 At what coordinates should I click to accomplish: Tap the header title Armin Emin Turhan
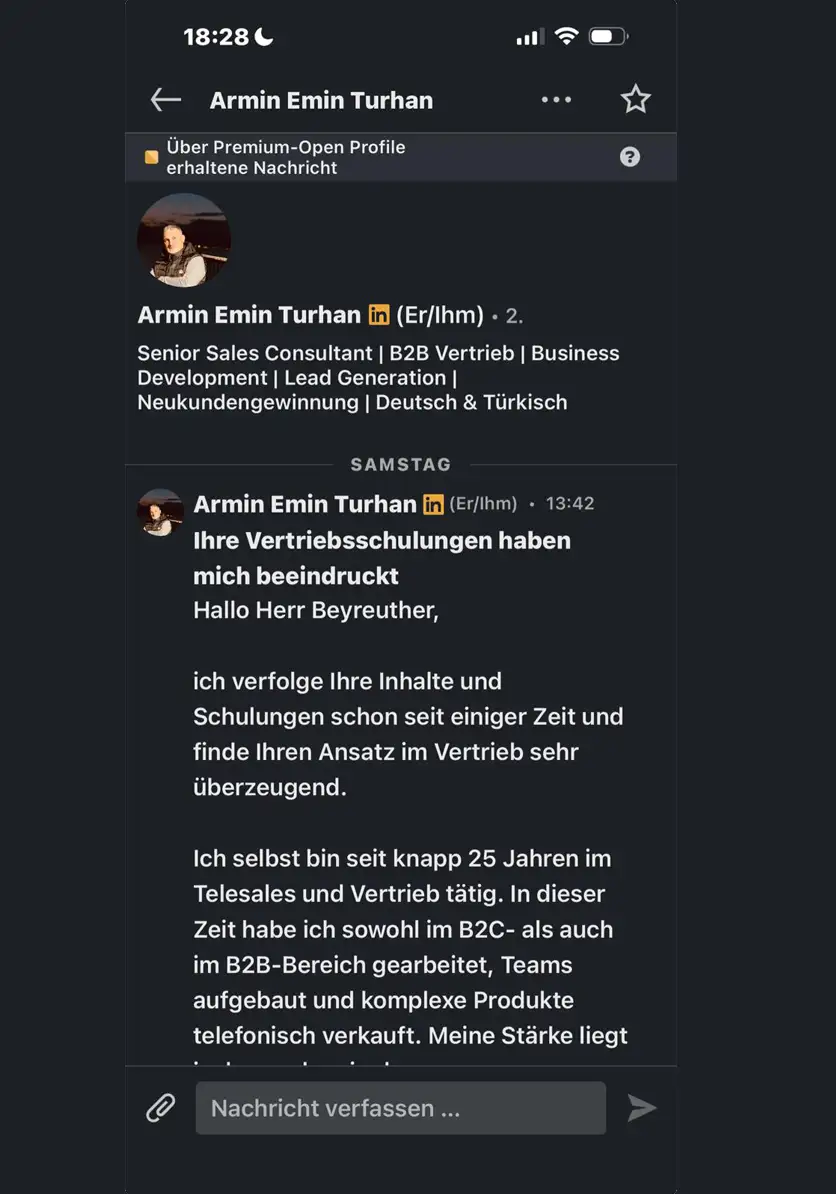tap(321, 101)
